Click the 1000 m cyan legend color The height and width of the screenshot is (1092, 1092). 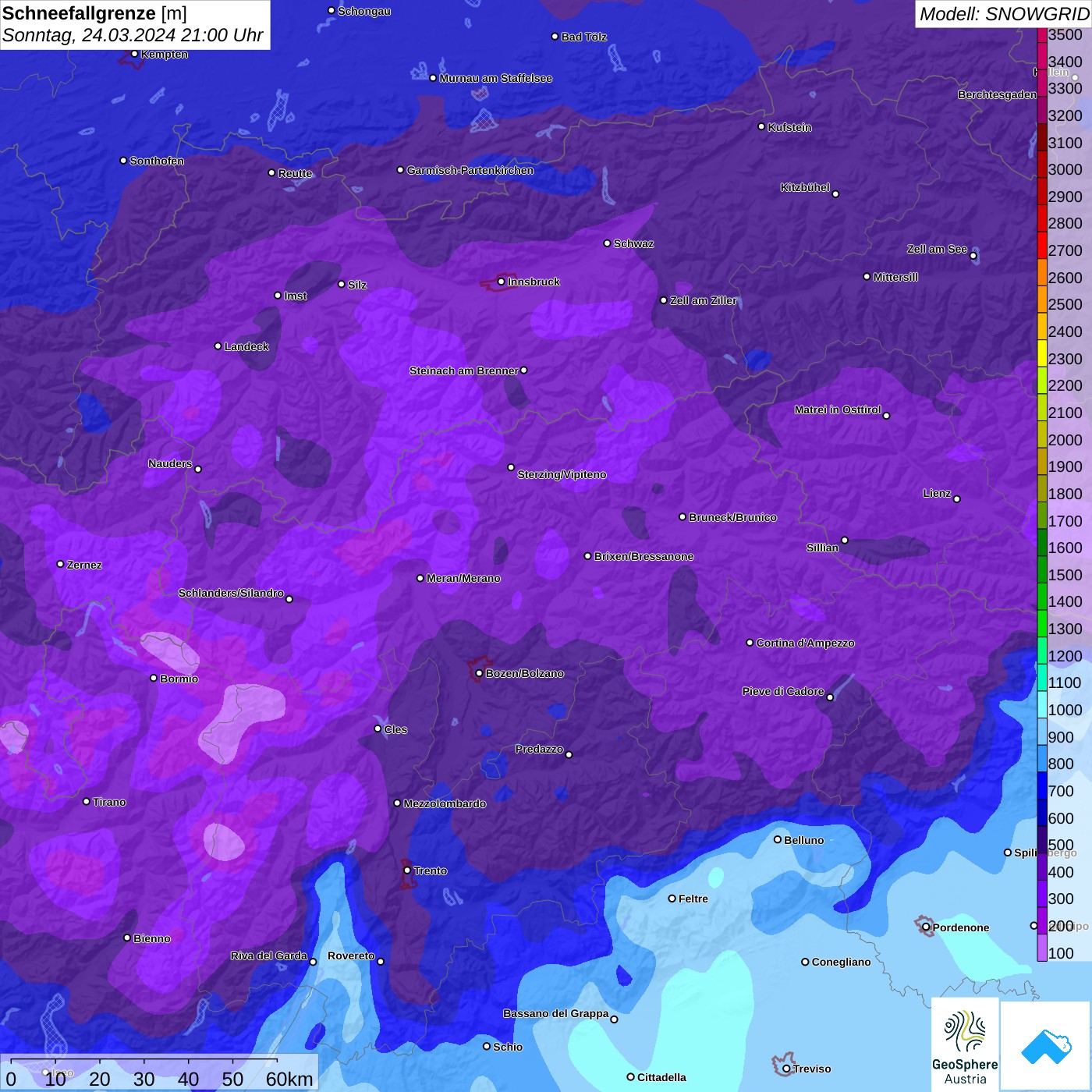point(1042,704)
